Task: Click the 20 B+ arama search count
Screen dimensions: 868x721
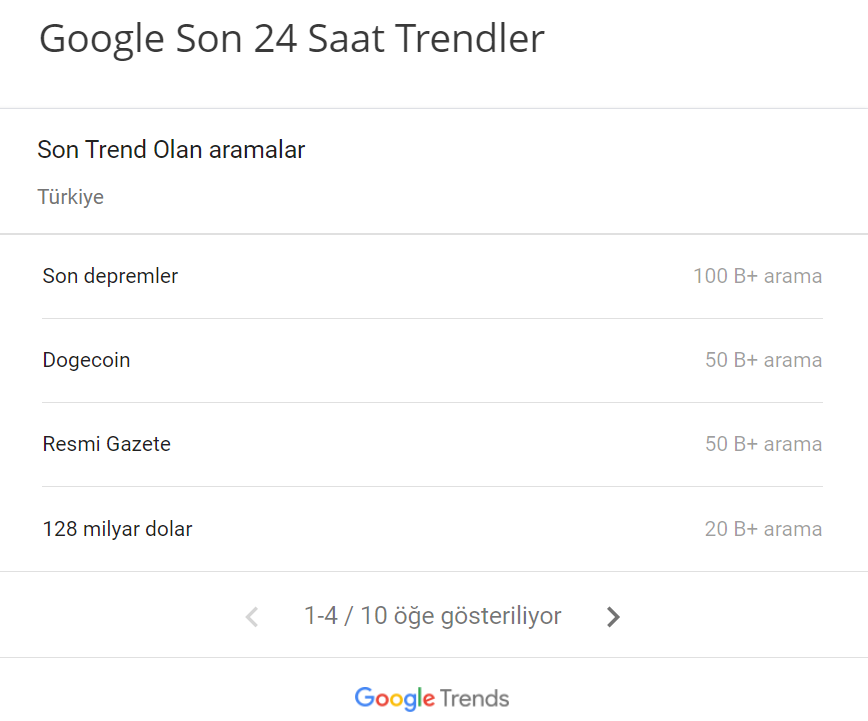Action: tap(763, 529)
